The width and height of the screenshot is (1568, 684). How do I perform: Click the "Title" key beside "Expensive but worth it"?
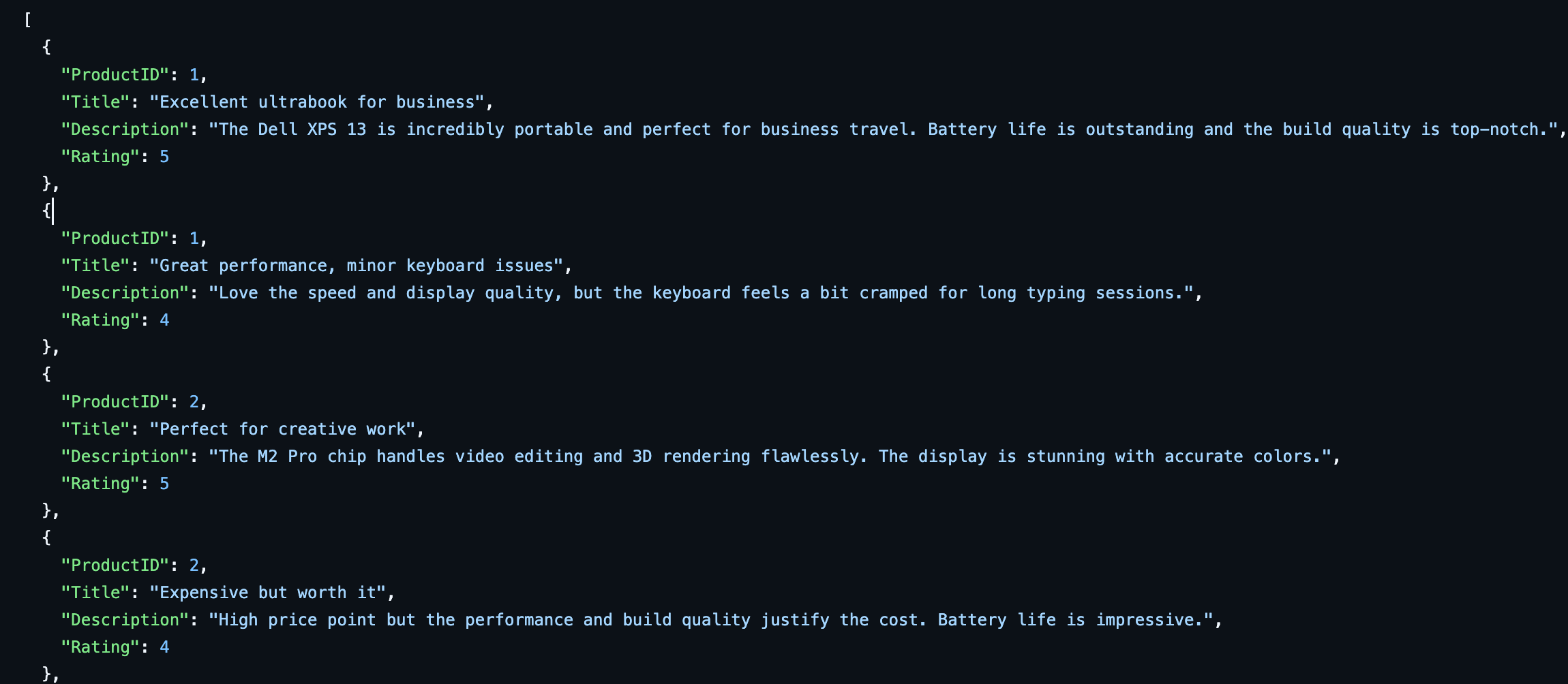tap(95, 593)
